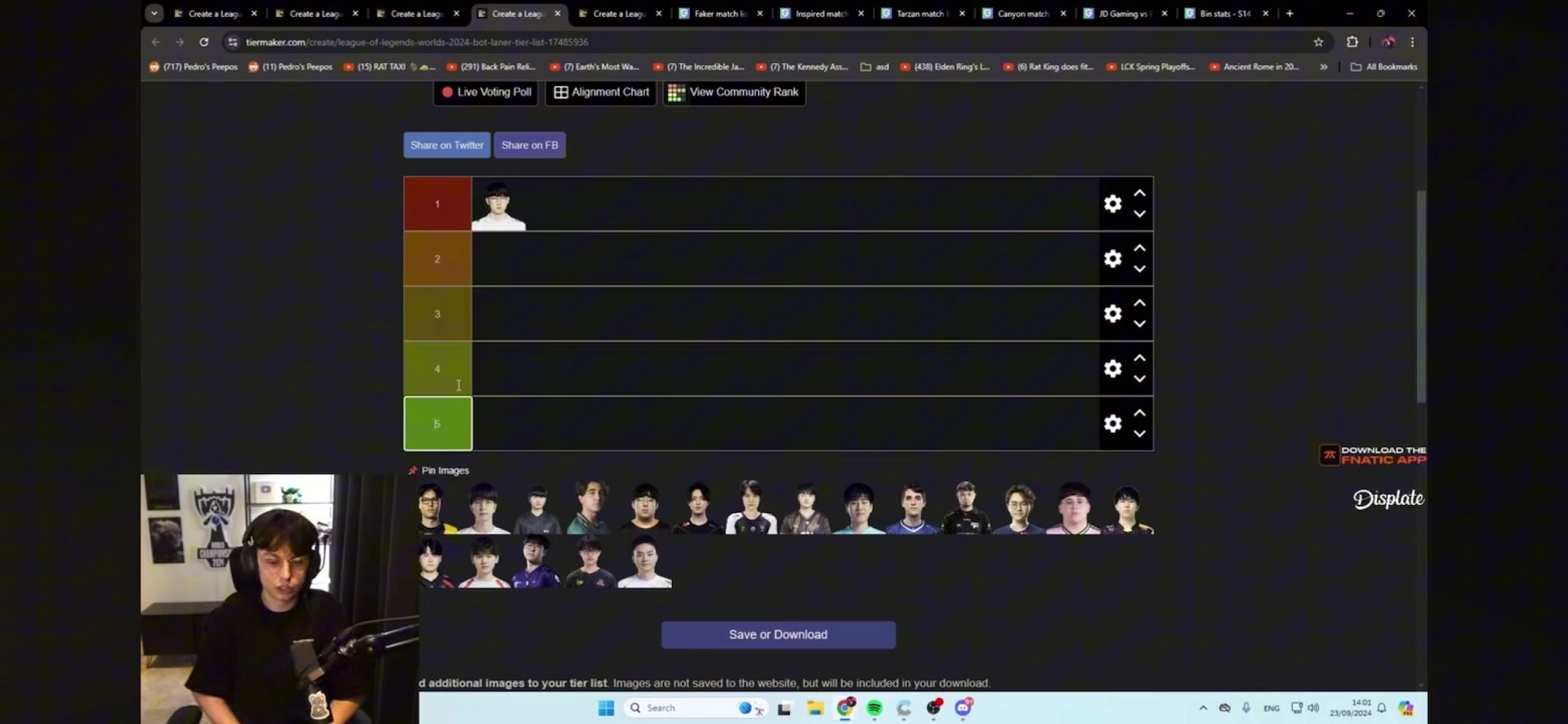Open Chrome's three-dot menu
This screenshot has width=1568, height=724.
point(1412,42)
